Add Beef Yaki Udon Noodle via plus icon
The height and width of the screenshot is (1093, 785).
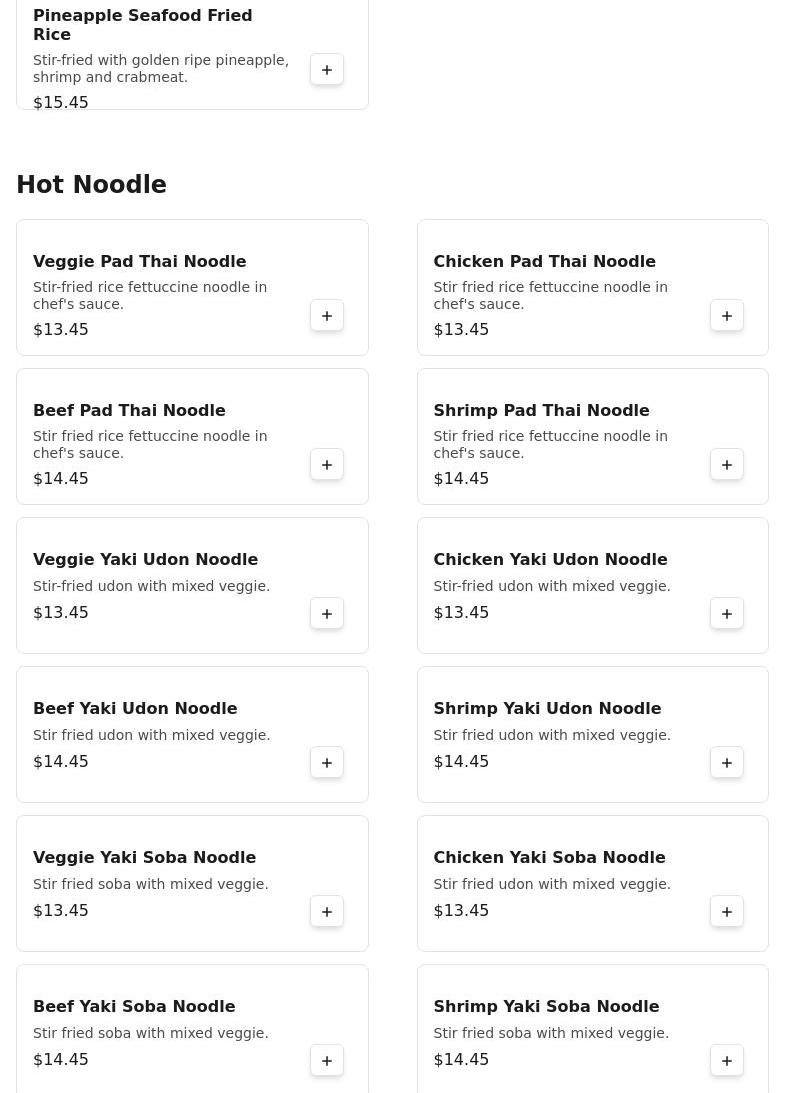point(326,763)
